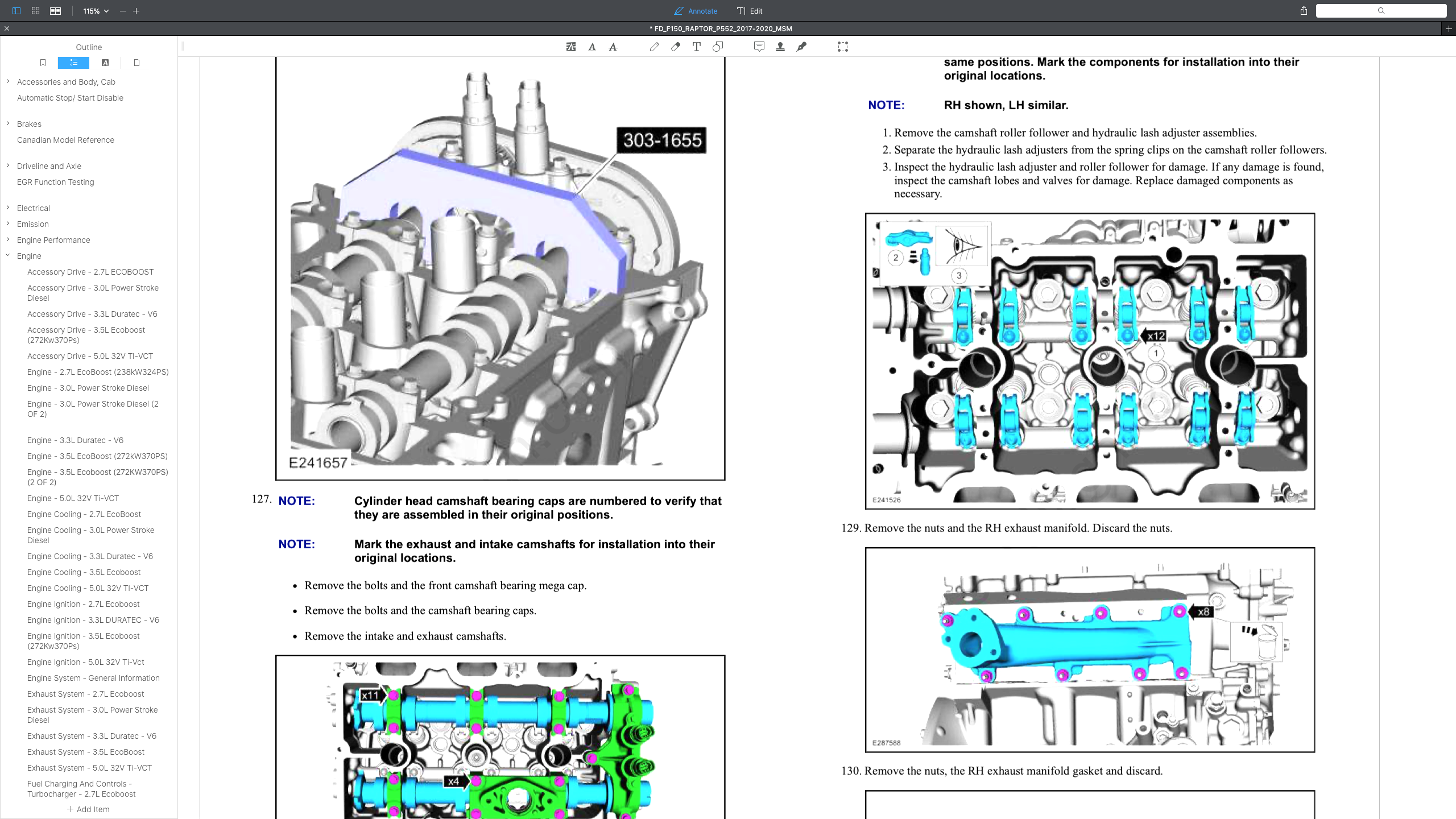Show outline list in the sidebar

point(73,63)
